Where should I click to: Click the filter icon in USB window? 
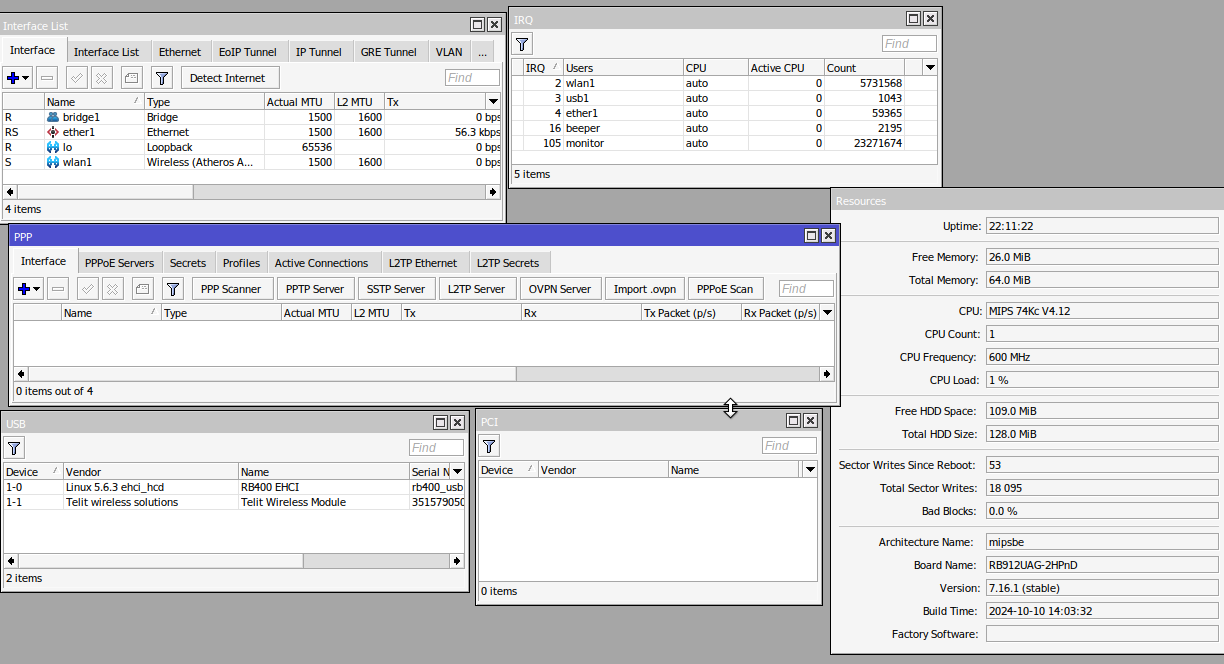pyautogui.click(x=15, y=448)
